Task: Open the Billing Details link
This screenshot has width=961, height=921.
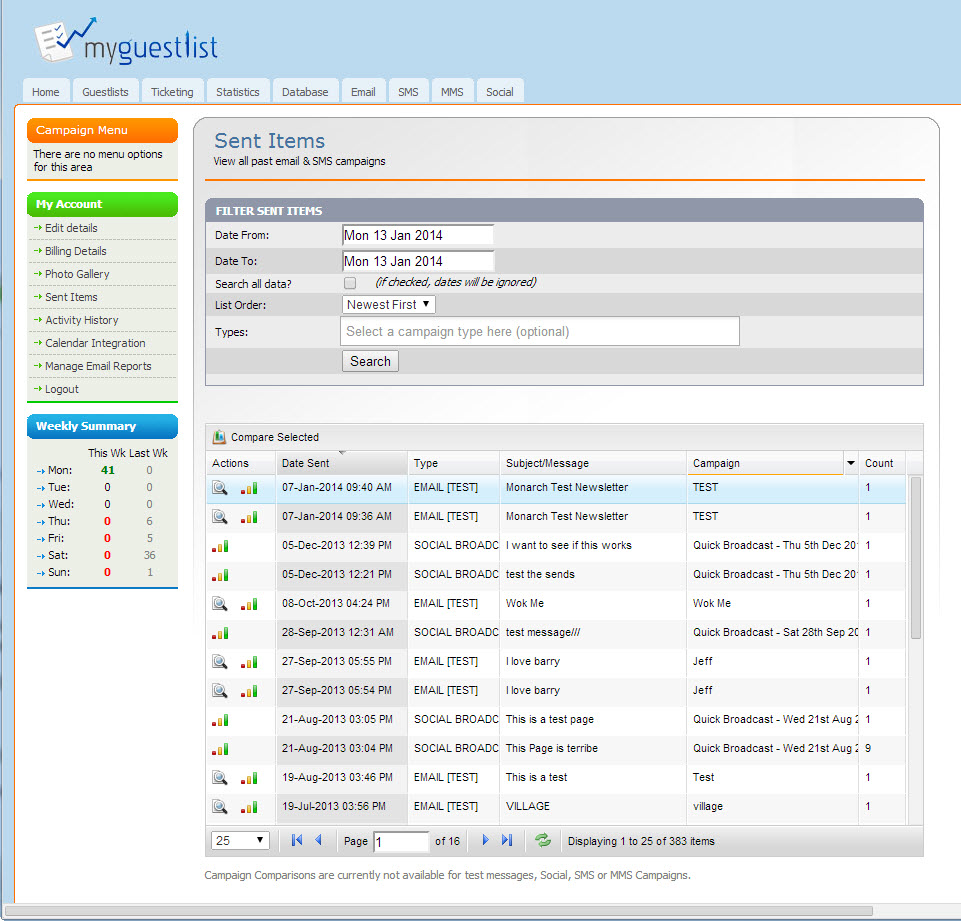Action: click(x=75, y=251)
